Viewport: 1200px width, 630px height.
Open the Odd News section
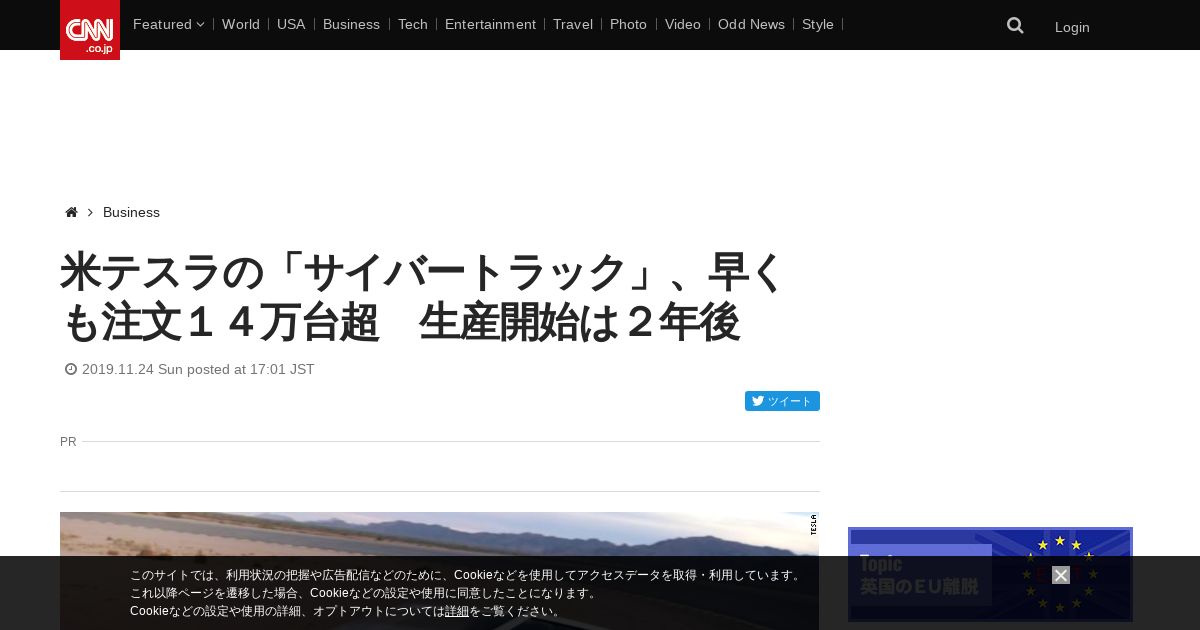[x=751, y=24]
